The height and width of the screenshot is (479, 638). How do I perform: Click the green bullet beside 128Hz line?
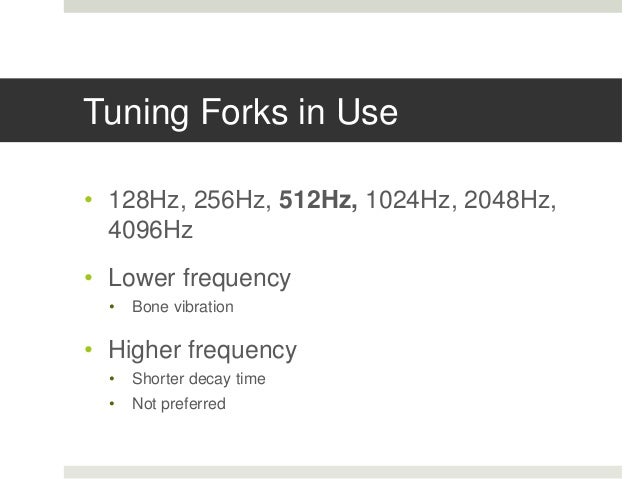click(x=89, y=199)
